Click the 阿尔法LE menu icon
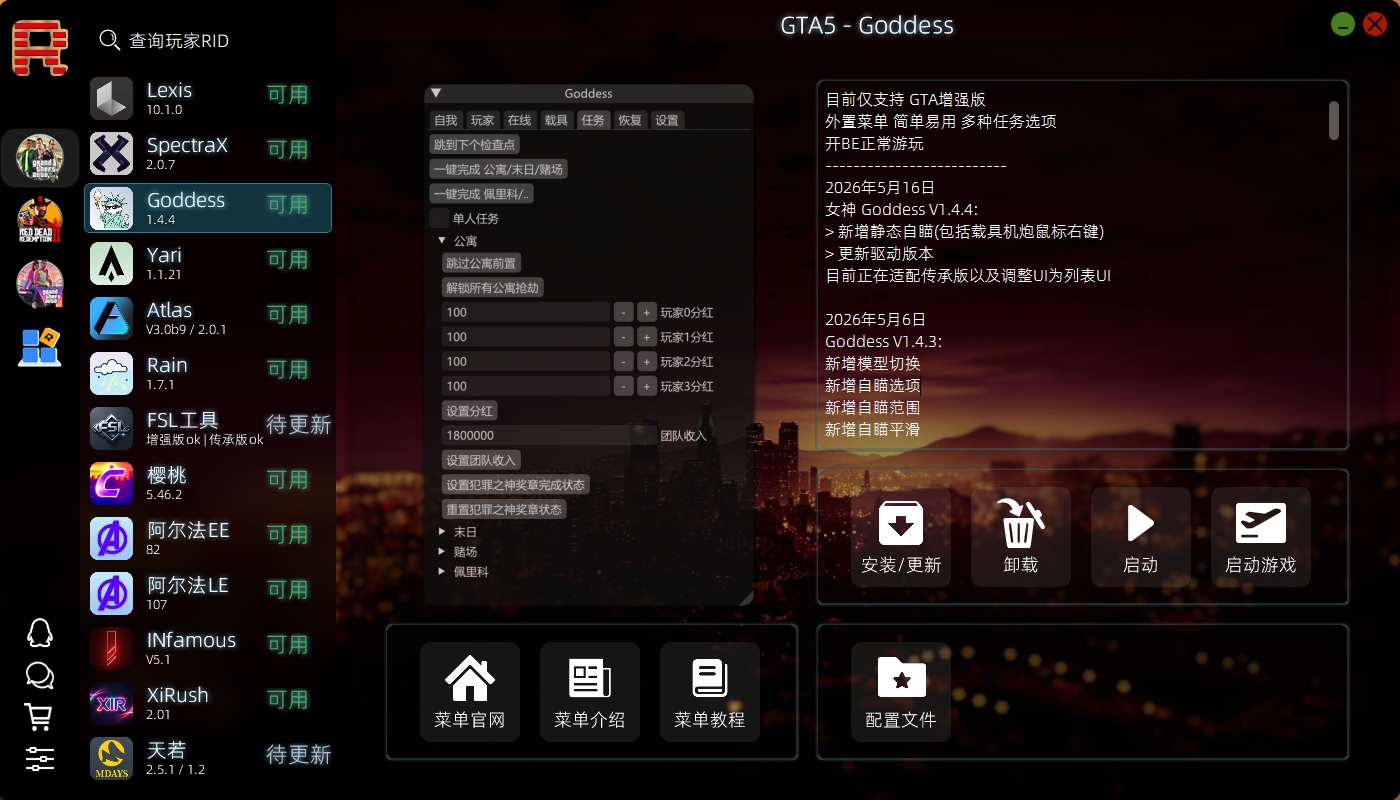The image size is (1400, 800). point(111,593)
